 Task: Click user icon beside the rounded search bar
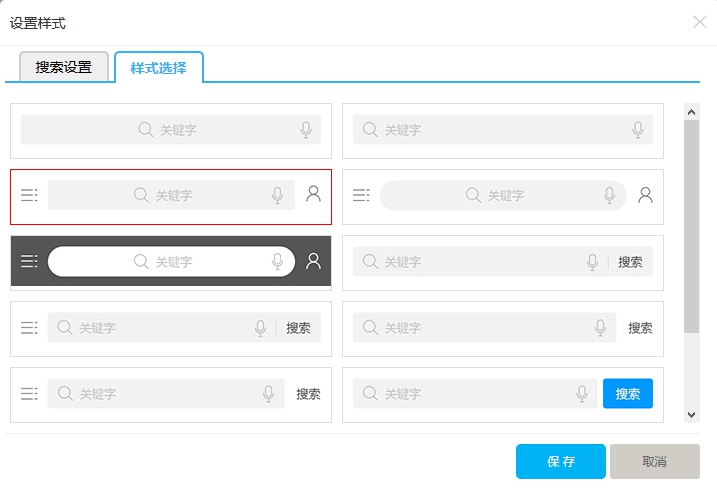pos(645,195)
